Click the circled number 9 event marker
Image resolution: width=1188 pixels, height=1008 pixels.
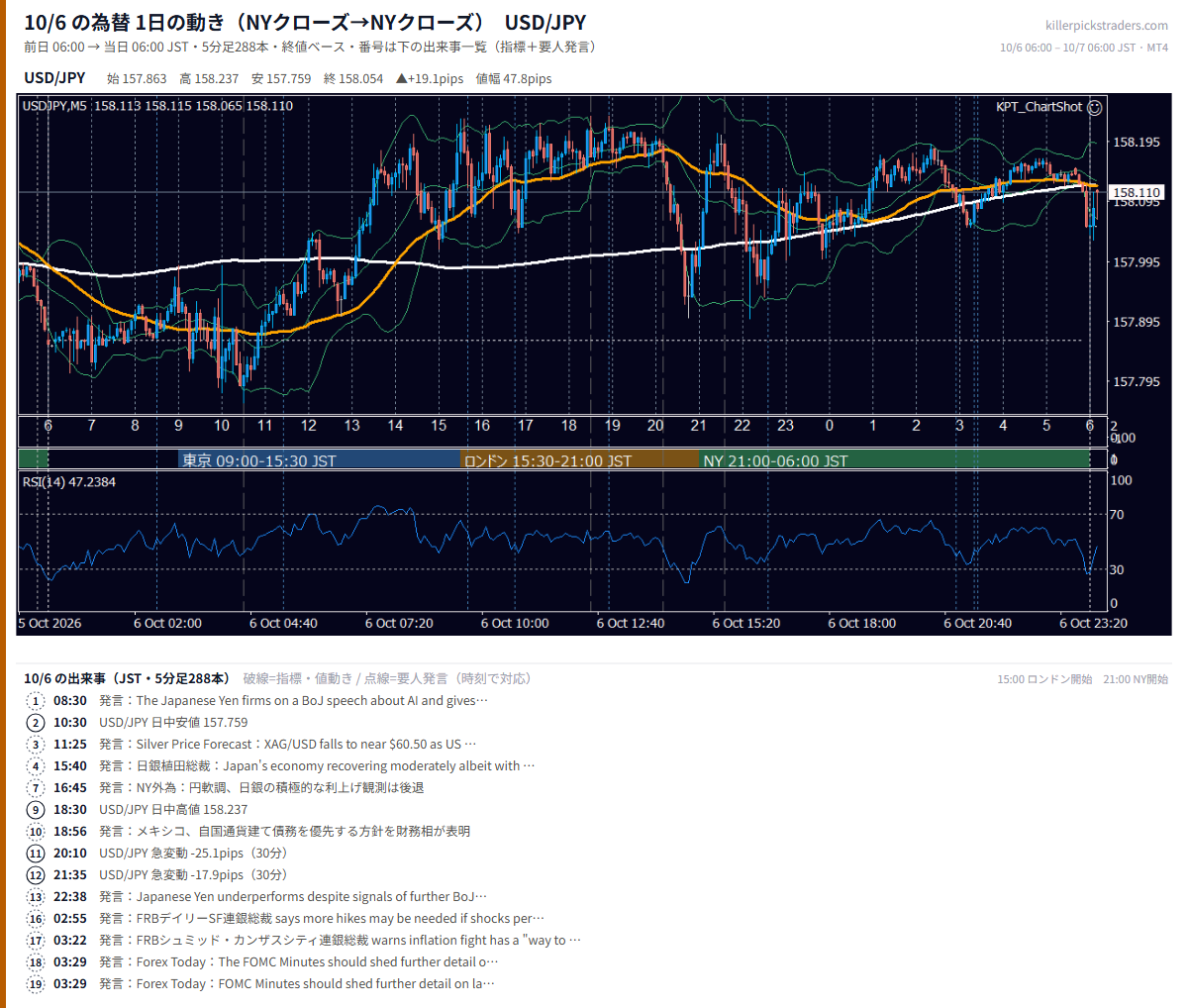click(36, 810)
